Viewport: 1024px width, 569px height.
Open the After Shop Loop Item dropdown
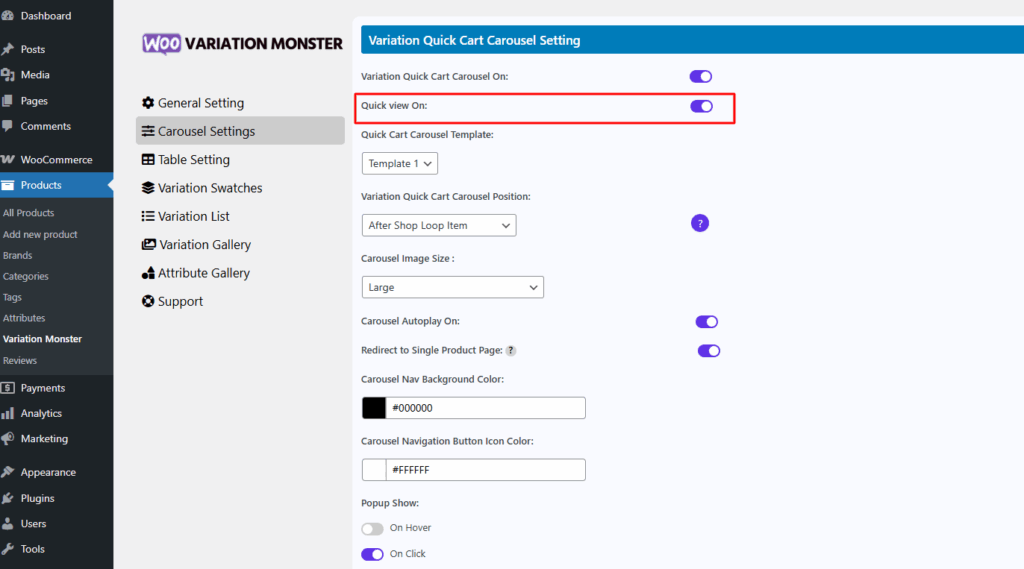[439, 225]
